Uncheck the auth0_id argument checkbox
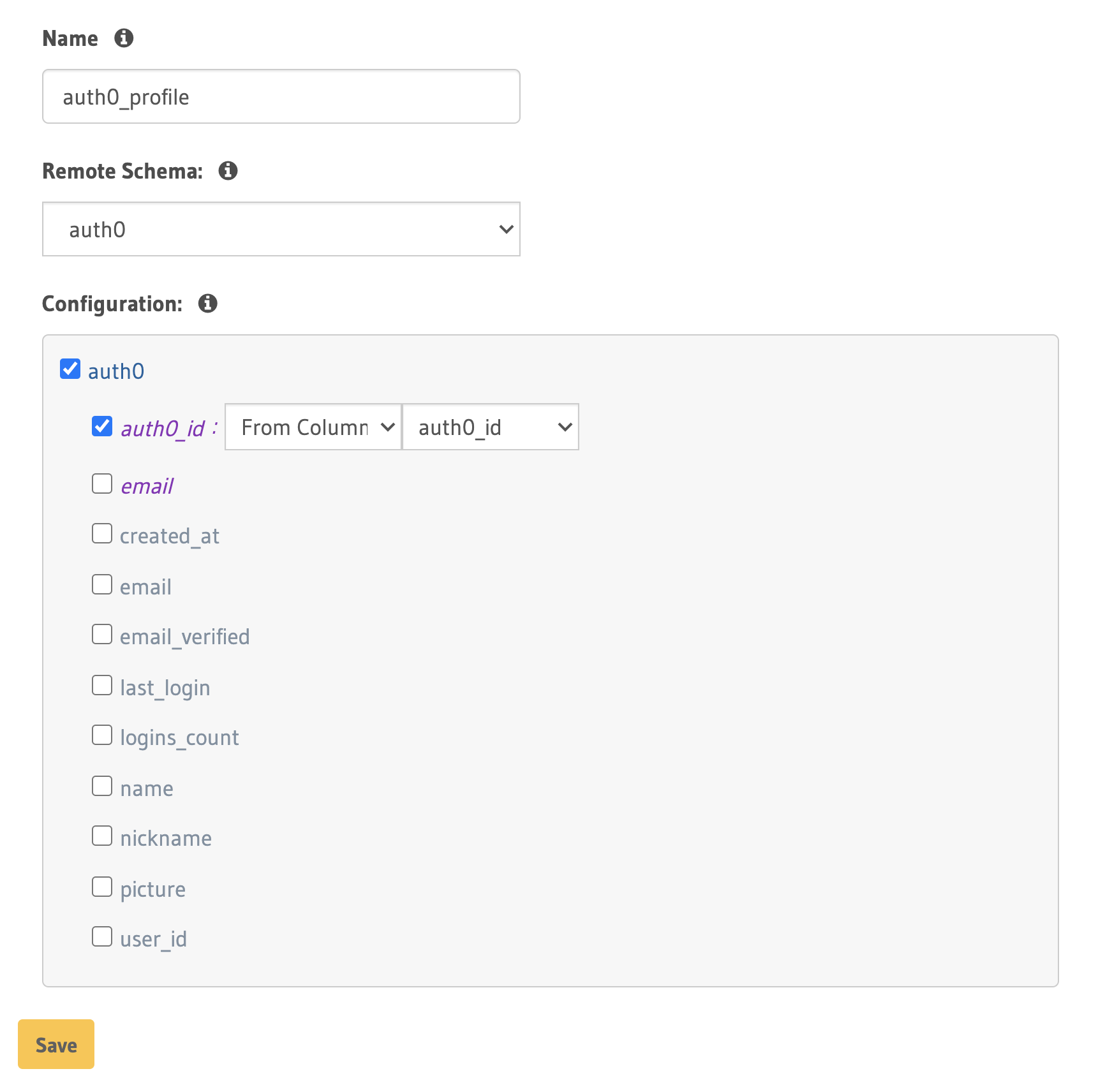Viewport: 1105px width, 1092px height. 102,427
